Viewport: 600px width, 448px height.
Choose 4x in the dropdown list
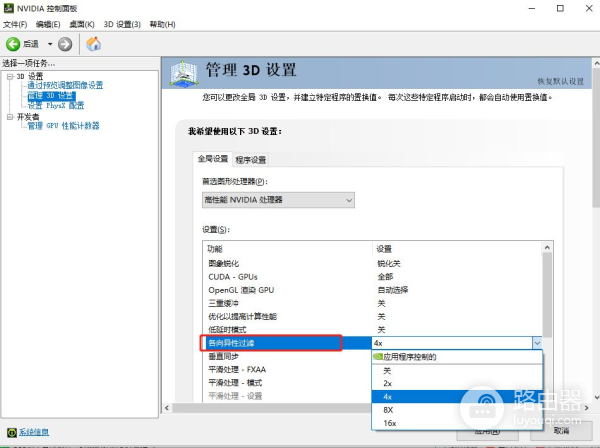pos(457,397)
